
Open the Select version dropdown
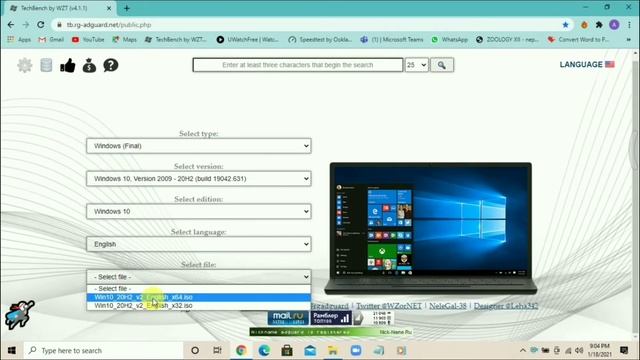199,178
